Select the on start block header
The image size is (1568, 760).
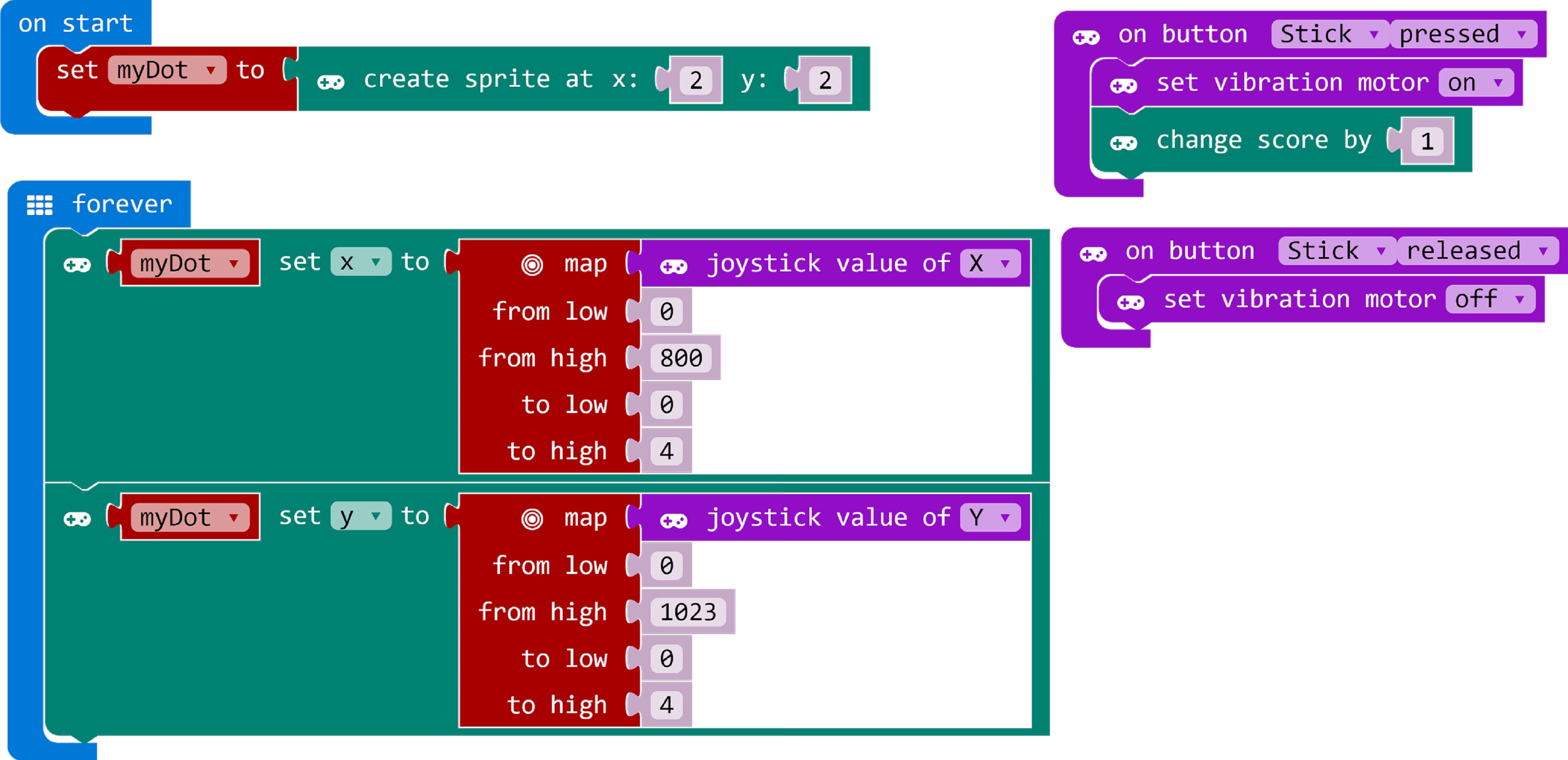point(75,24)
